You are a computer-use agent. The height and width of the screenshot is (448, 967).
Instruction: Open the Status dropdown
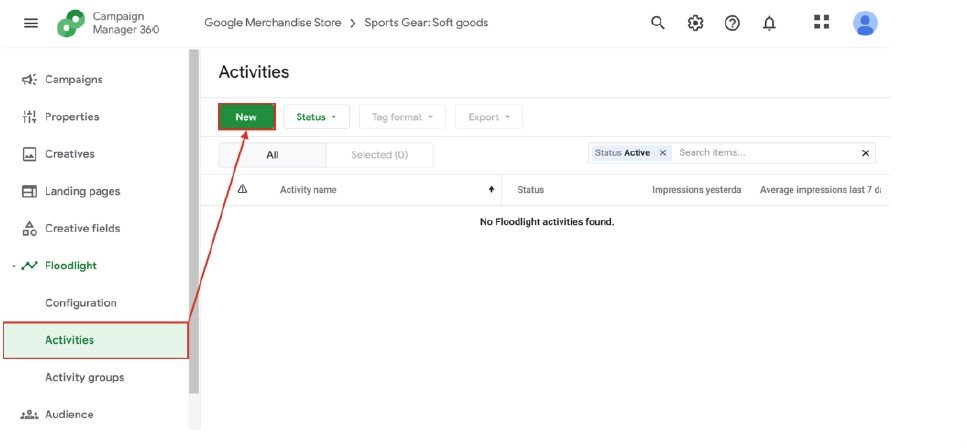point(316,117)
